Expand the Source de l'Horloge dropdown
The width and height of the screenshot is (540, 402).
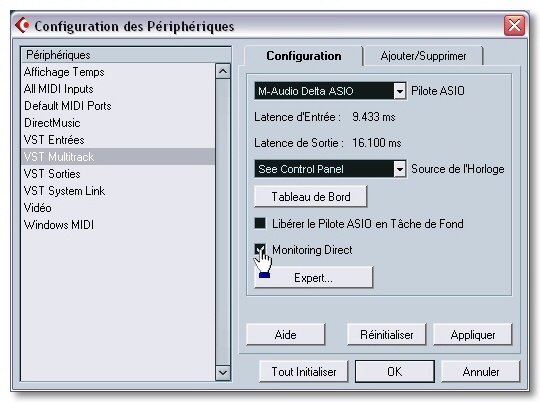click(x=399, y=169)
